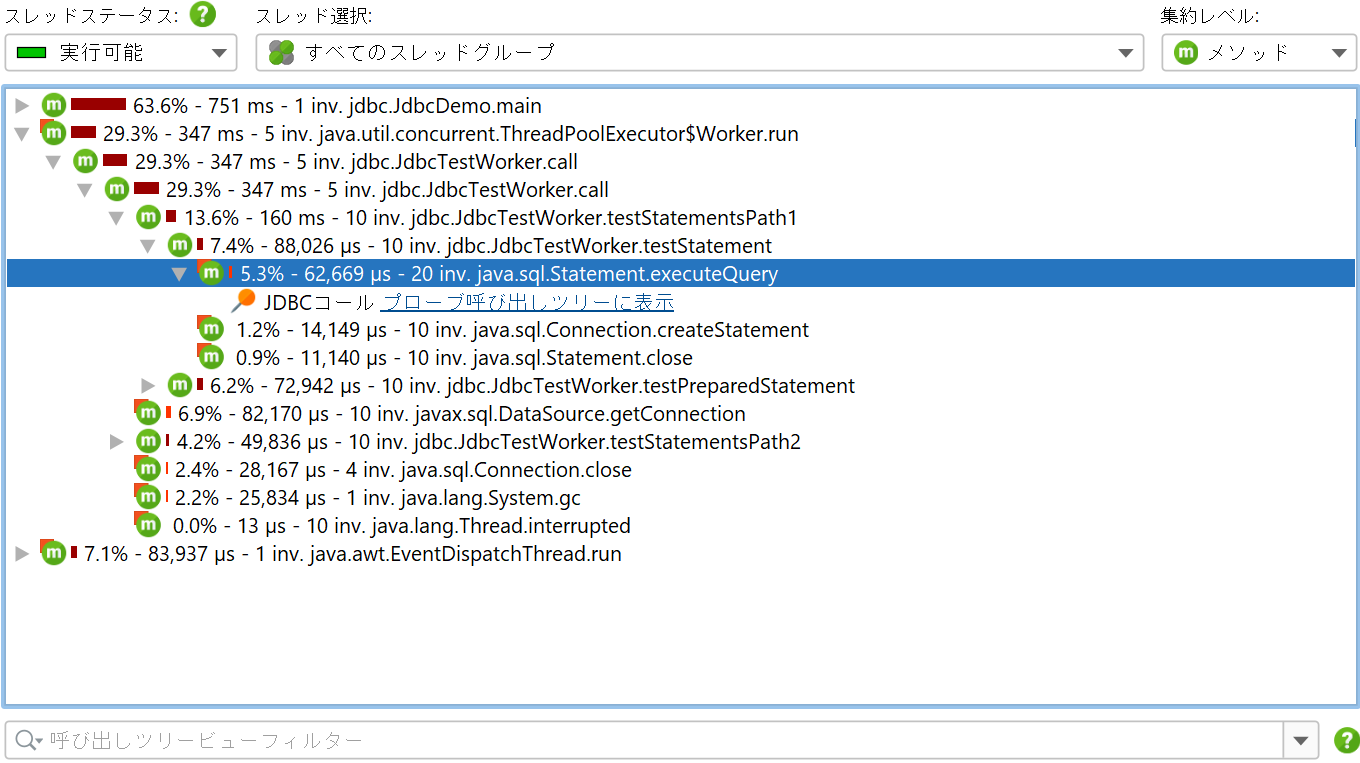
Task: Click the JDBC call pin icon
Action: click(x=243, y=301)
